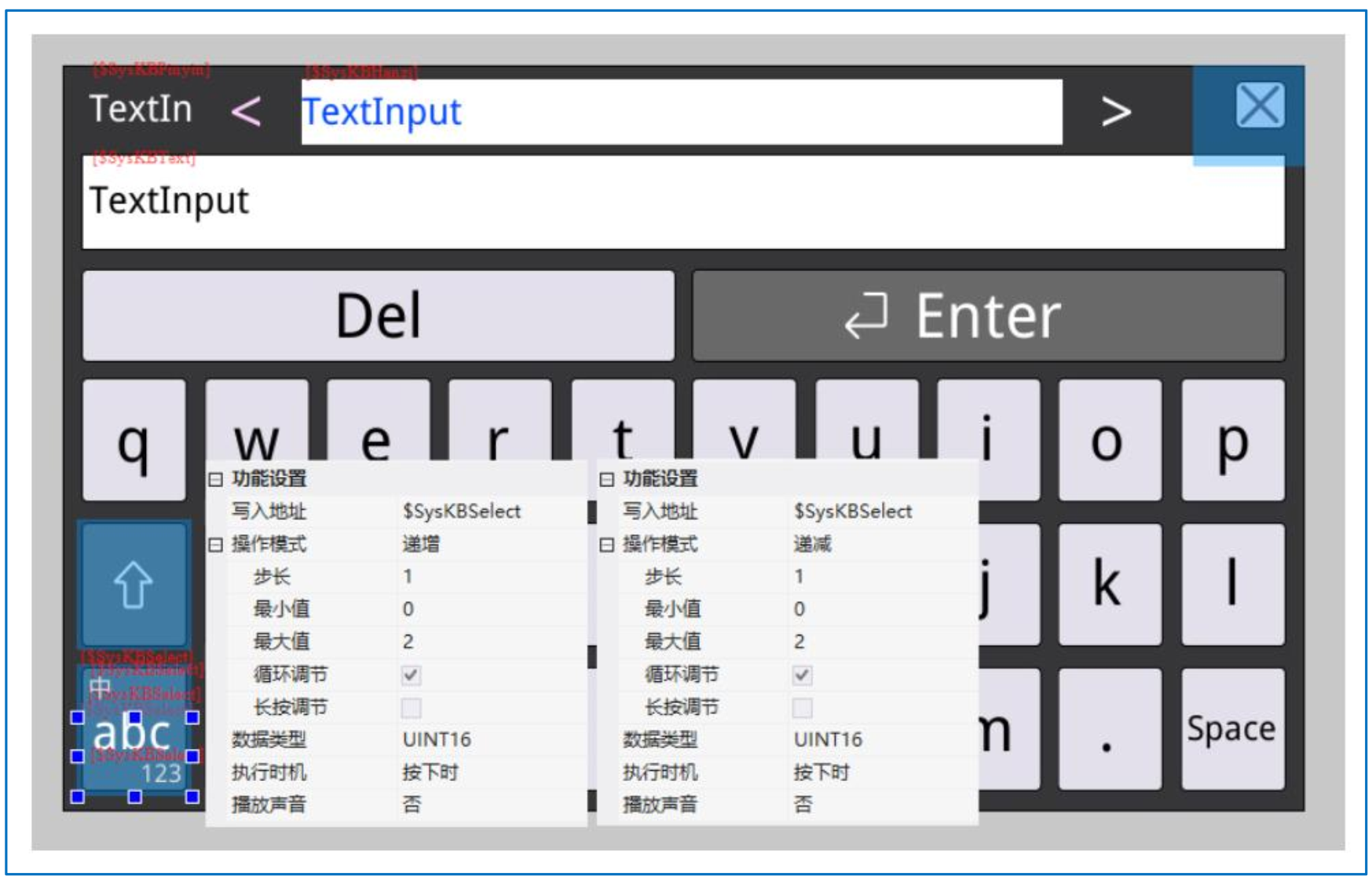The width and height of the screenshot is (1372, 891).
Task: Switch input mode via abc 123 key
Action: (134, 746)
